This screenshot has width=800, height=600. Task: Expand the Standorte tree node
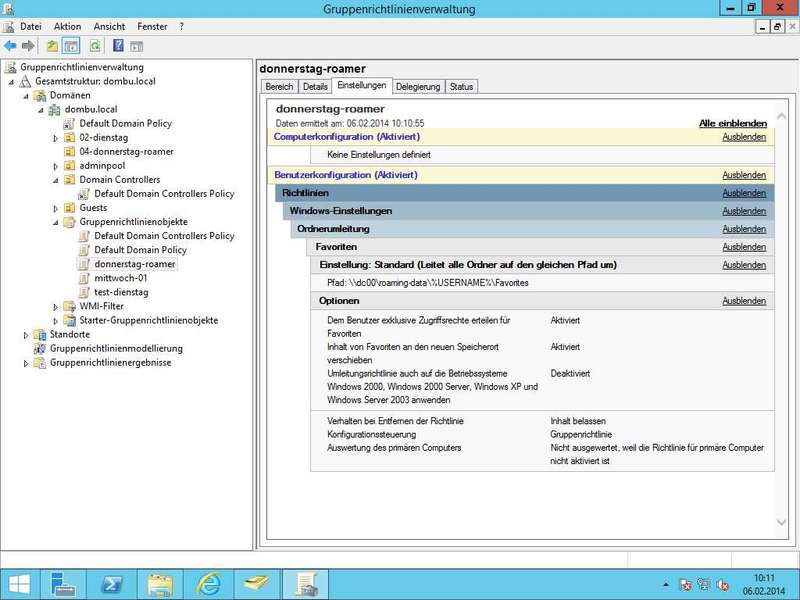[x=26, y=335]
